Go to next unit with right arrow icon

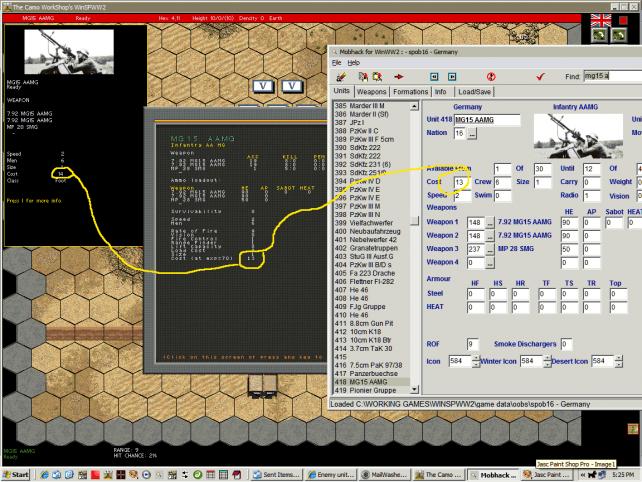click(x=452, y=76)
